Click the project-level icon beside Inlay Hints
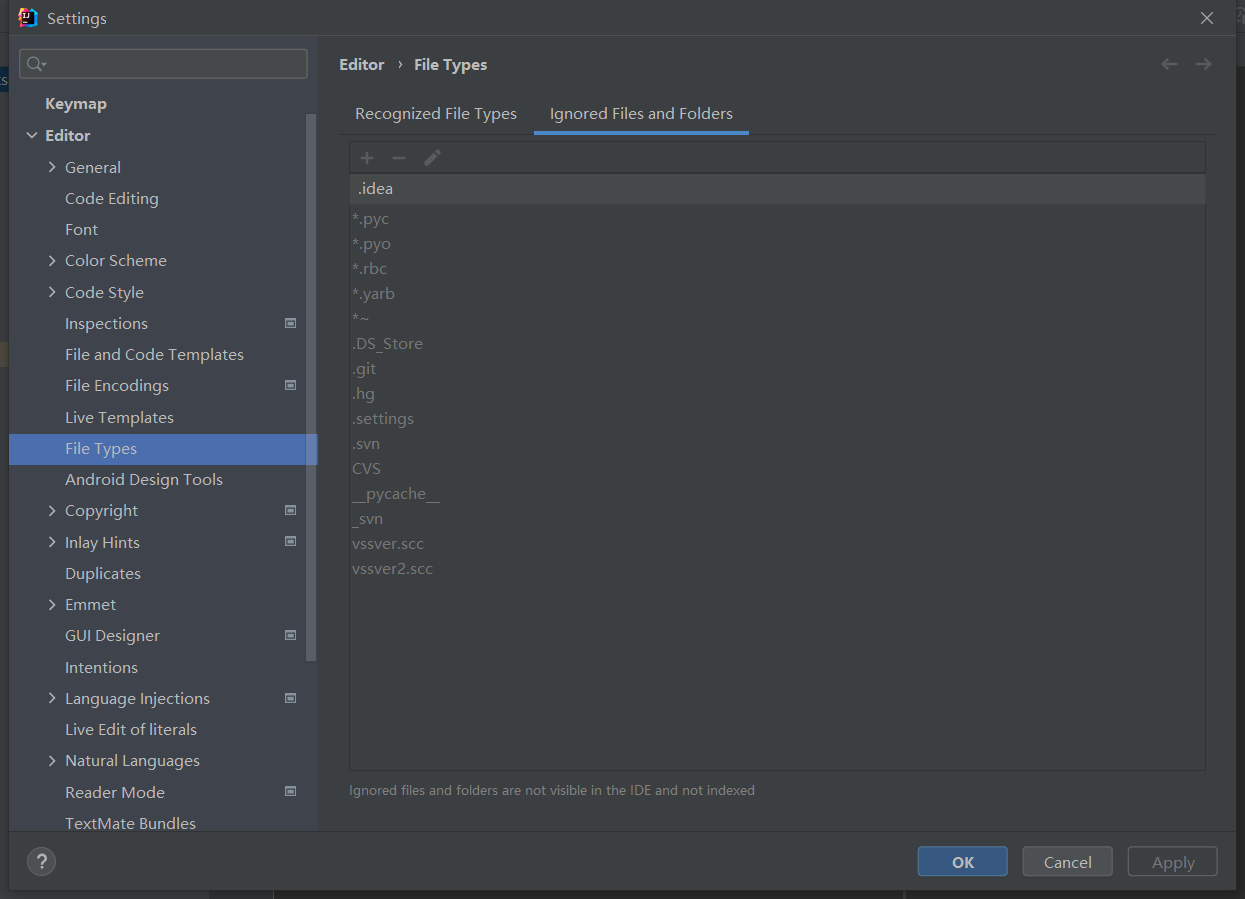Image resolution: width=1245 pixels, height=899 pixels. coord(290,542)
